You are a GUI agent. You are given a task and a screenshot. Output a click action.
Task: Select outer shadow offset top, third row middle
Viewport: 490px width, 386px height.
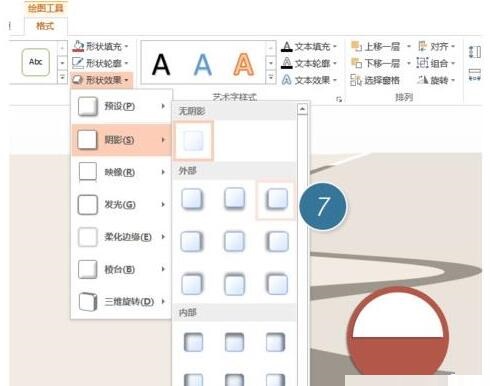tap(234, 284)
